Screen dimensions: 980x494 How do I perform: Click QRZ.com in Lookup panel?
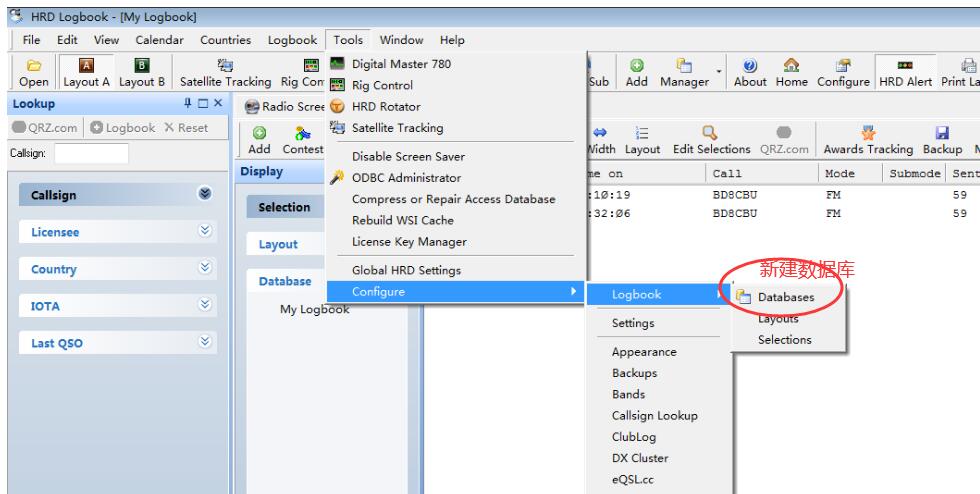coord(45,128)
